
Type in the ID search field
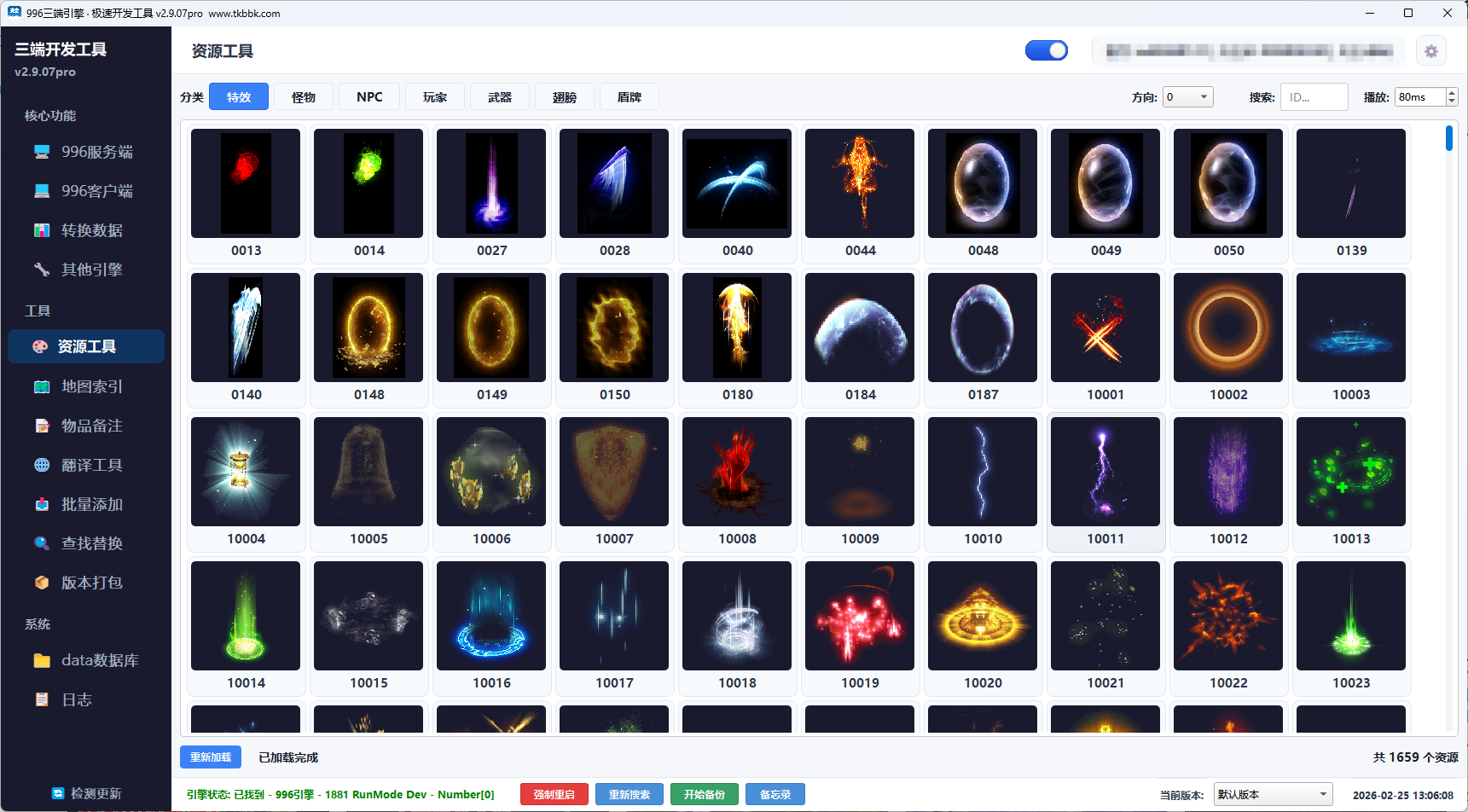tap(1314, 96)
